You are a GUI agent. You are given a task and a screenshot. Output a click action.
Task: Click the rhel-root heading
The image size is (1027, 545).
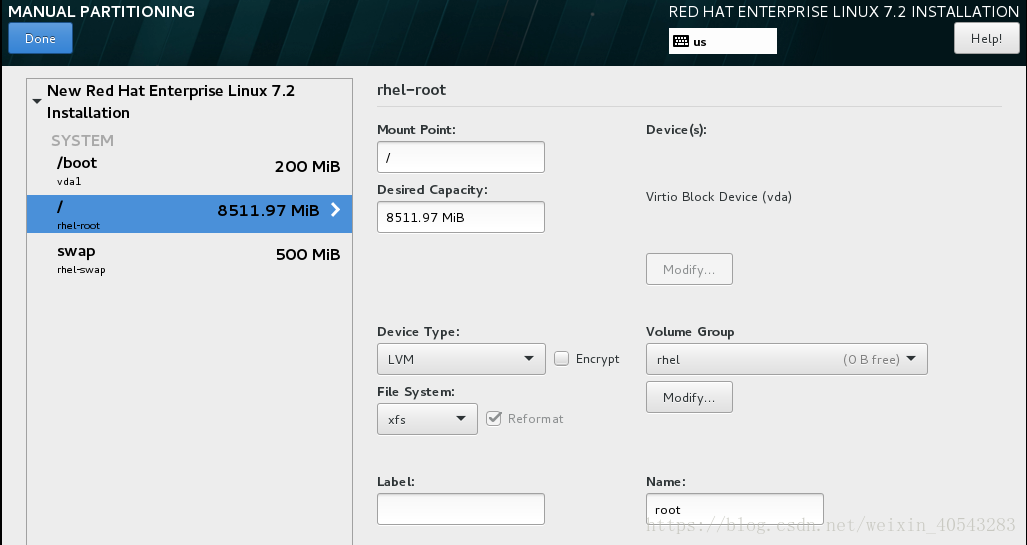pos(411,90)
